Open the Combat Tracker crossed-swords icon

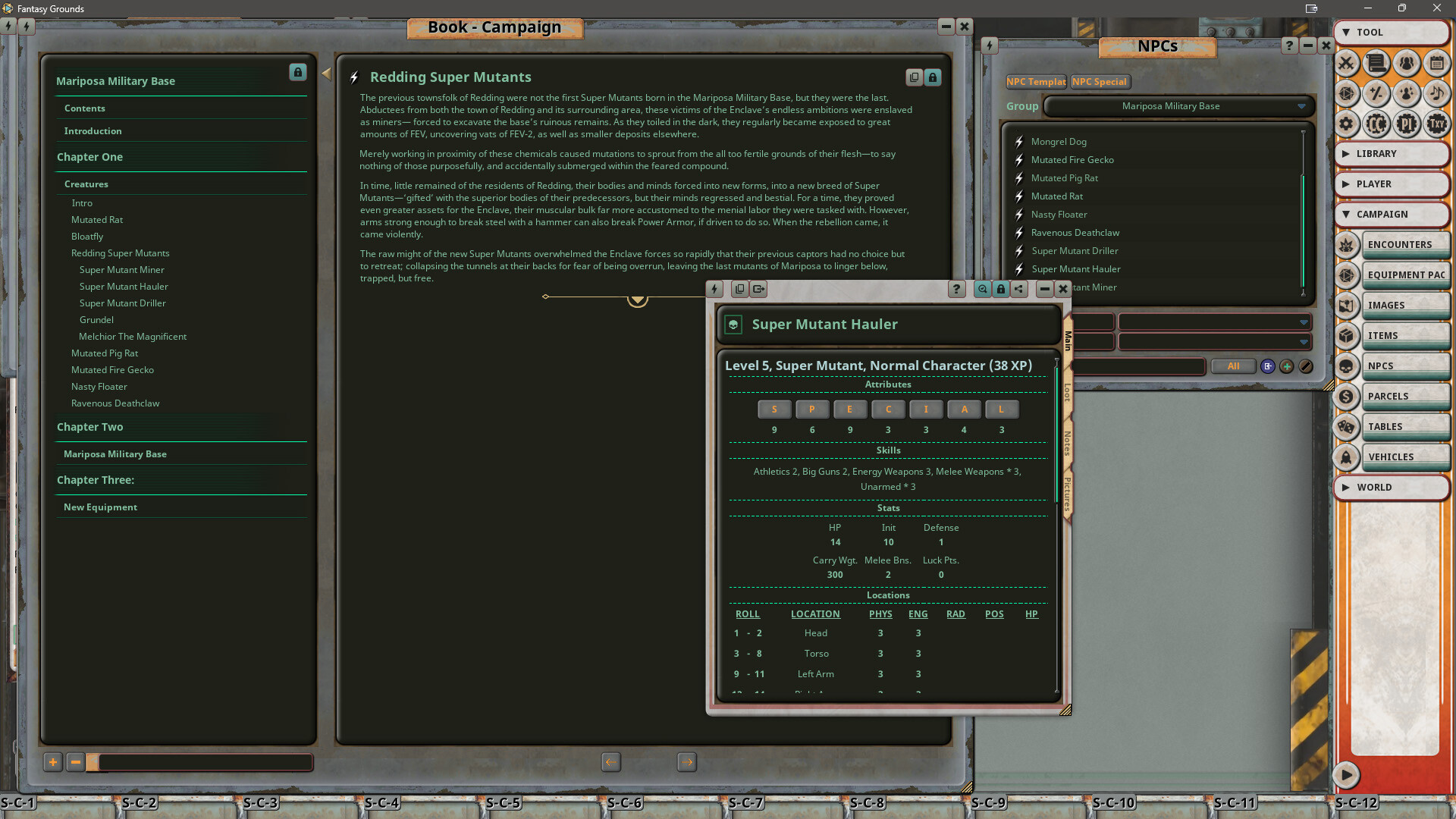(1347, 64)
